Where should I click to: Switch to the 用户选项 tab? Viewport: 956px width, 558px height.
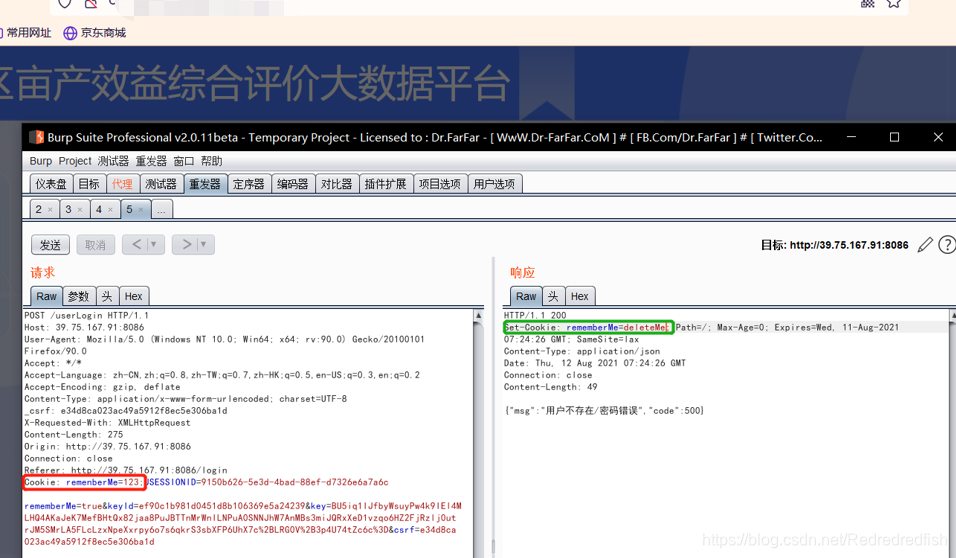[x=494, y=184]
